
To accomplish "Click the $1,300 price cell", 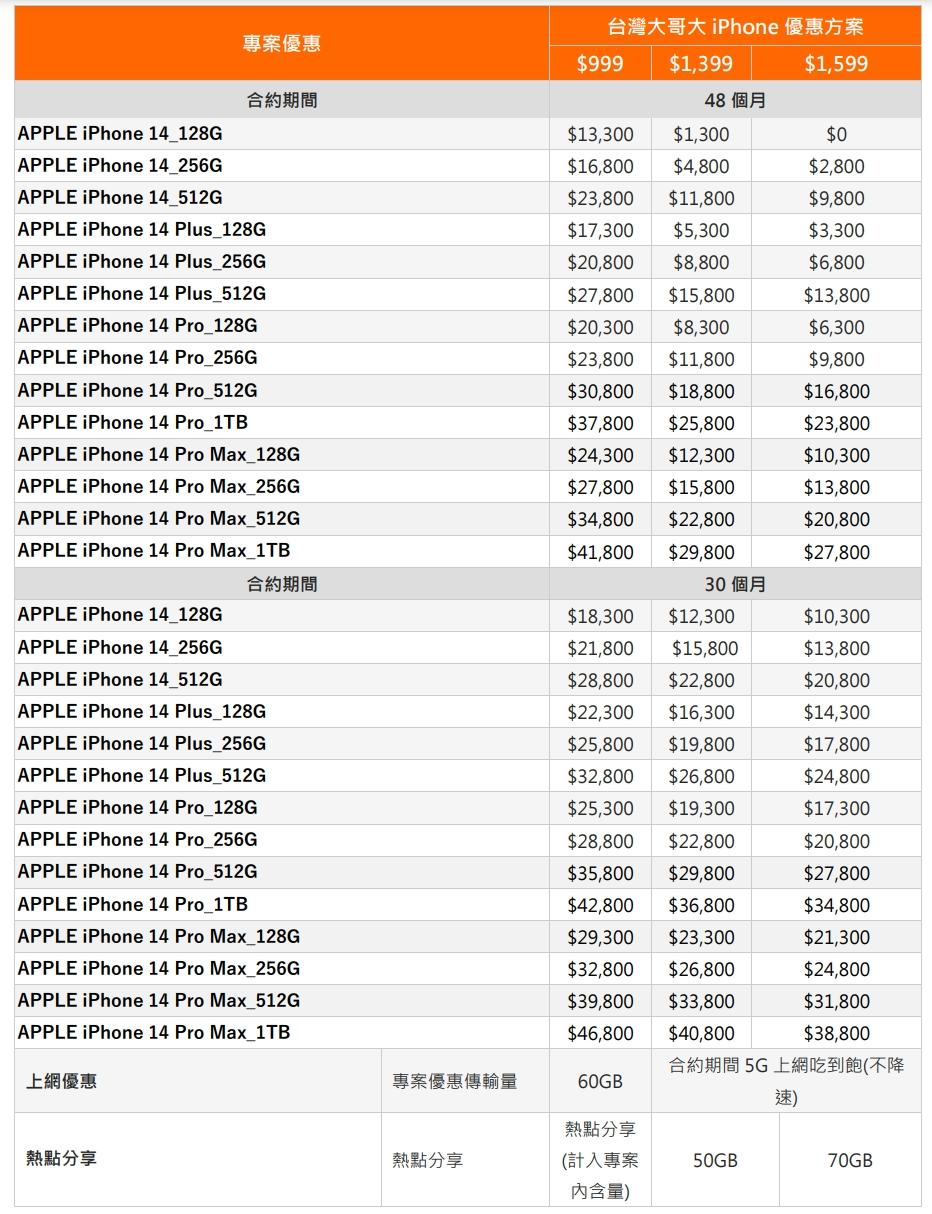I will click(x=701, y=134).
